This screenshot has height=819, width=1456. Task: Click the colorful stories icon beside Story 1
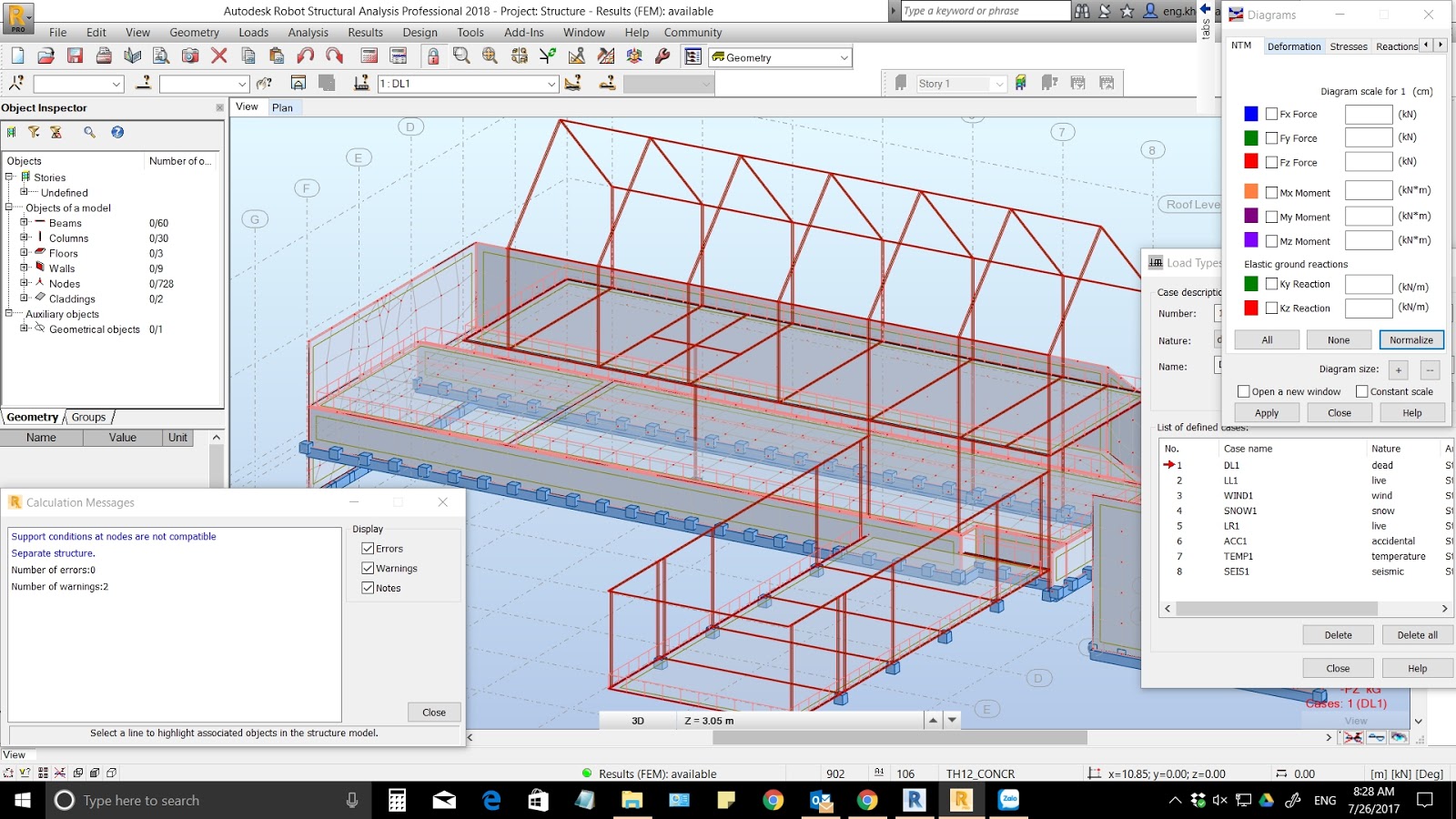(x=1021, y=83)
